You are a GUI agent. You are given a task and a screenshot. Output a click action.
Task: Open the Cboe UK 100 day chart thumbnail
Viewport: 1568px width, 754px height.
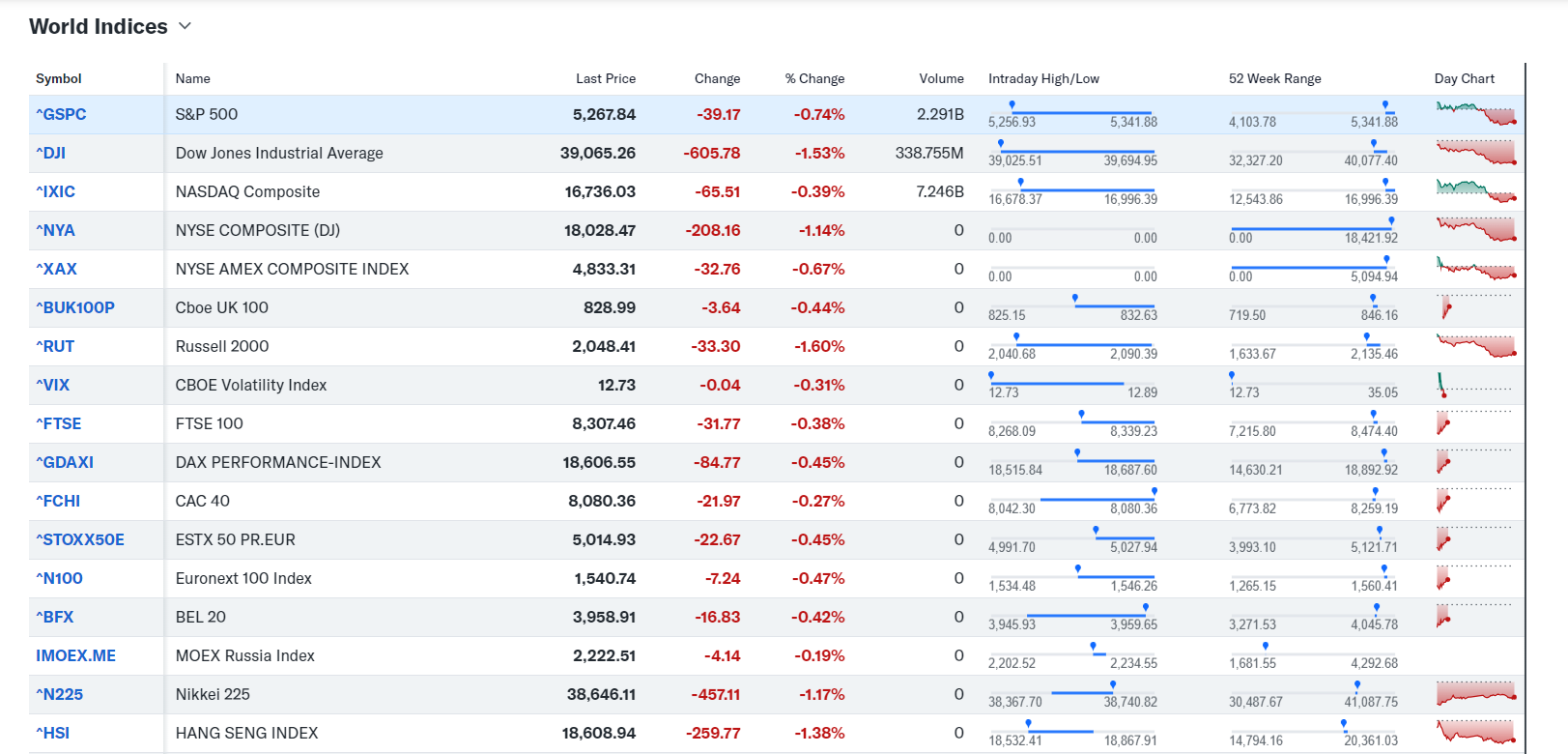pos(1474,307)
